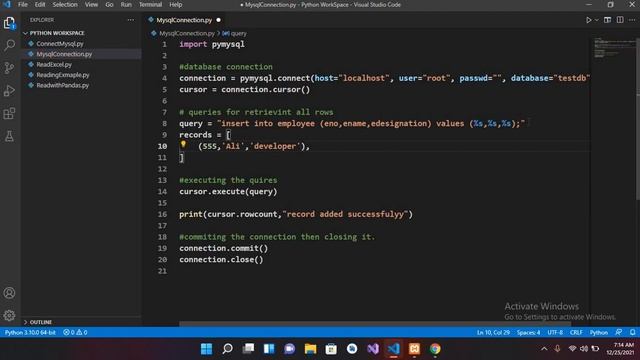Screen dimensions: 640x360
Task: Open the errors and warnings indicator
Action: pos(75,333)
